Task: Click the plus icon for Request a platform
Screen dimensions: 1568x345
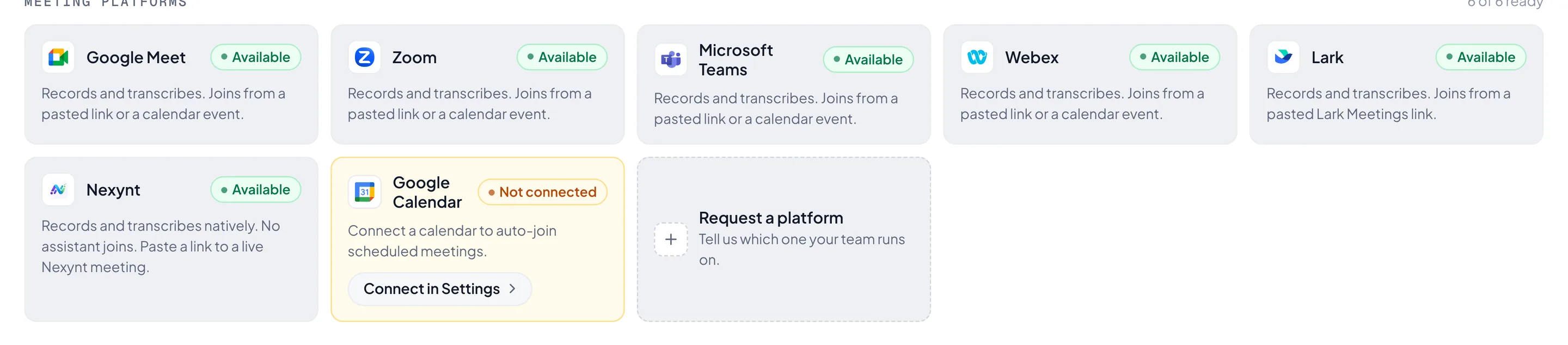Action: pyautogui.click(x=671, y=239)
